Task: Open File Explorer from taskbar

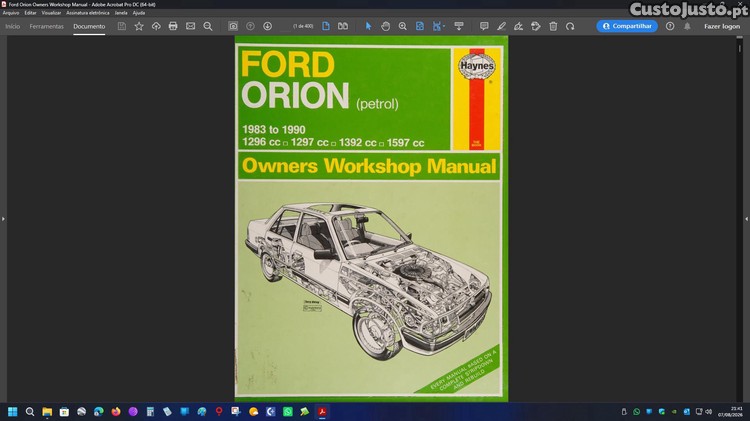Action: tap(47, 411)
